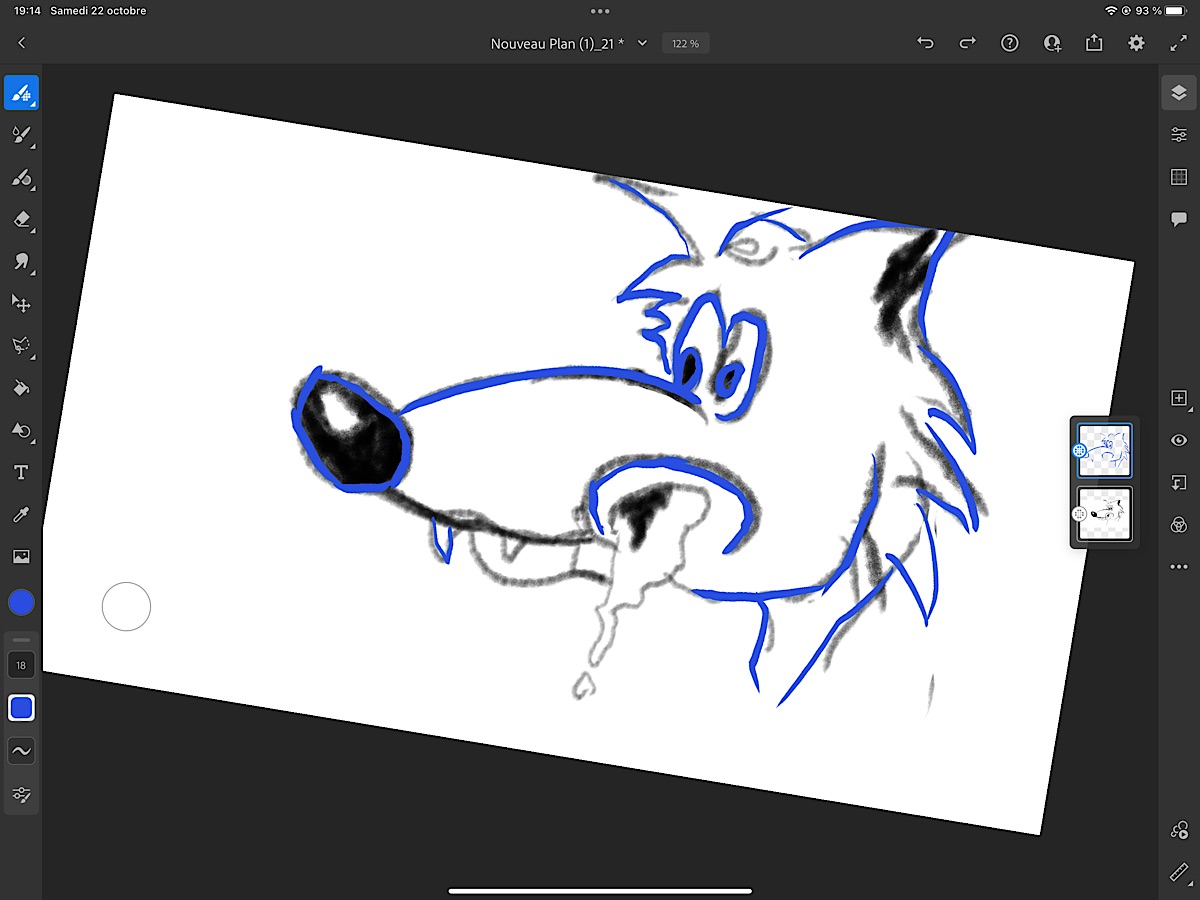Open layer blend options circles icon
This screenshot has height=900, width=1200.
[1178, 525]
